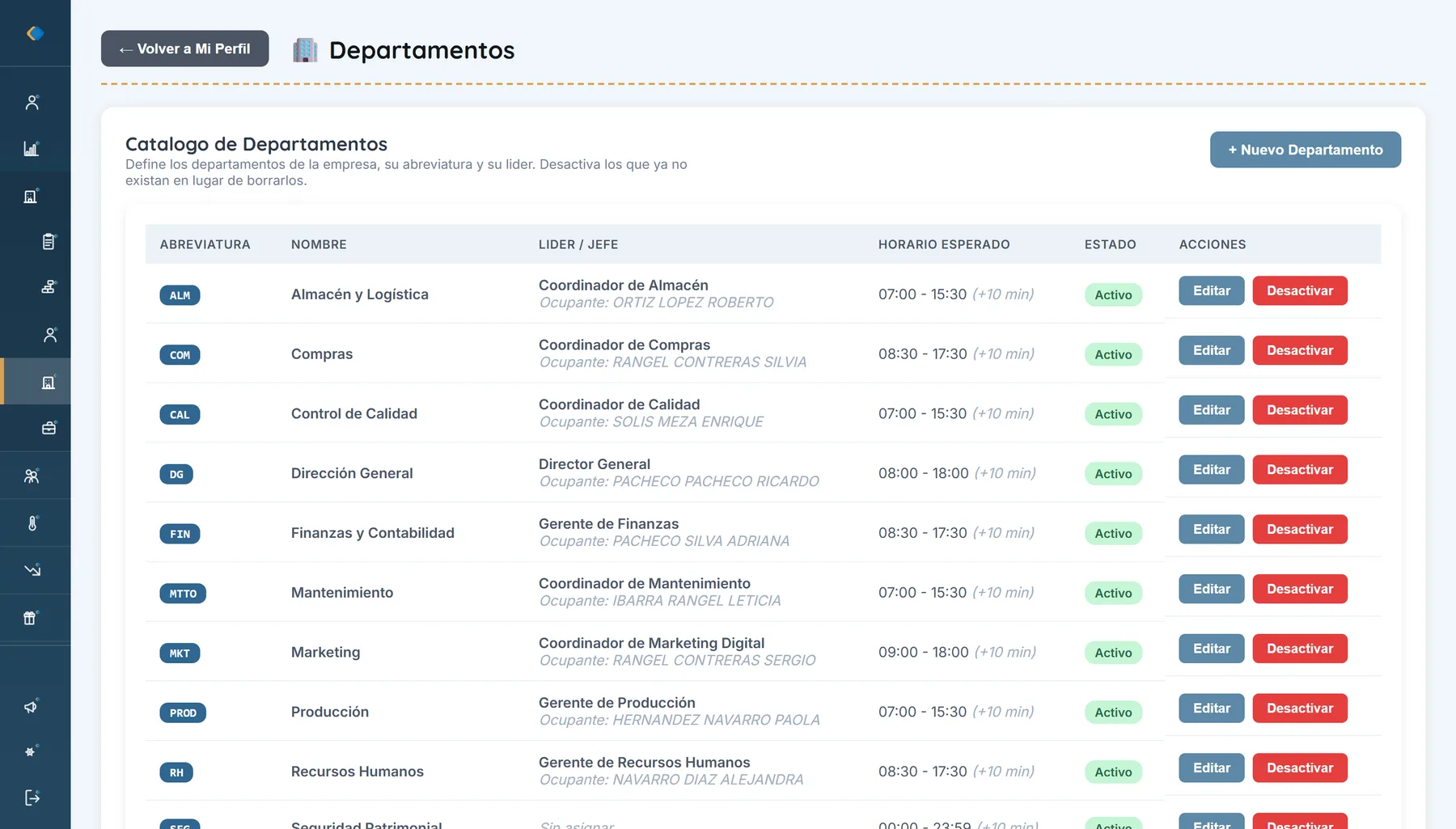1456x829 pixels.
Task: Open the gift box sidebar icon
Action: 31,618
